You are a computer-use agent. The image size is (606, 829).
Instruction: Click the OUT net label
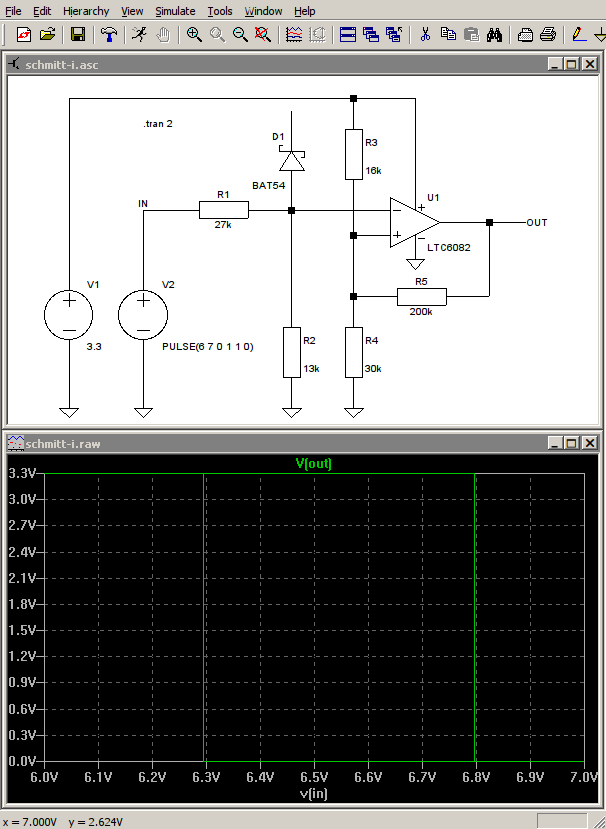tap(537, 223)
